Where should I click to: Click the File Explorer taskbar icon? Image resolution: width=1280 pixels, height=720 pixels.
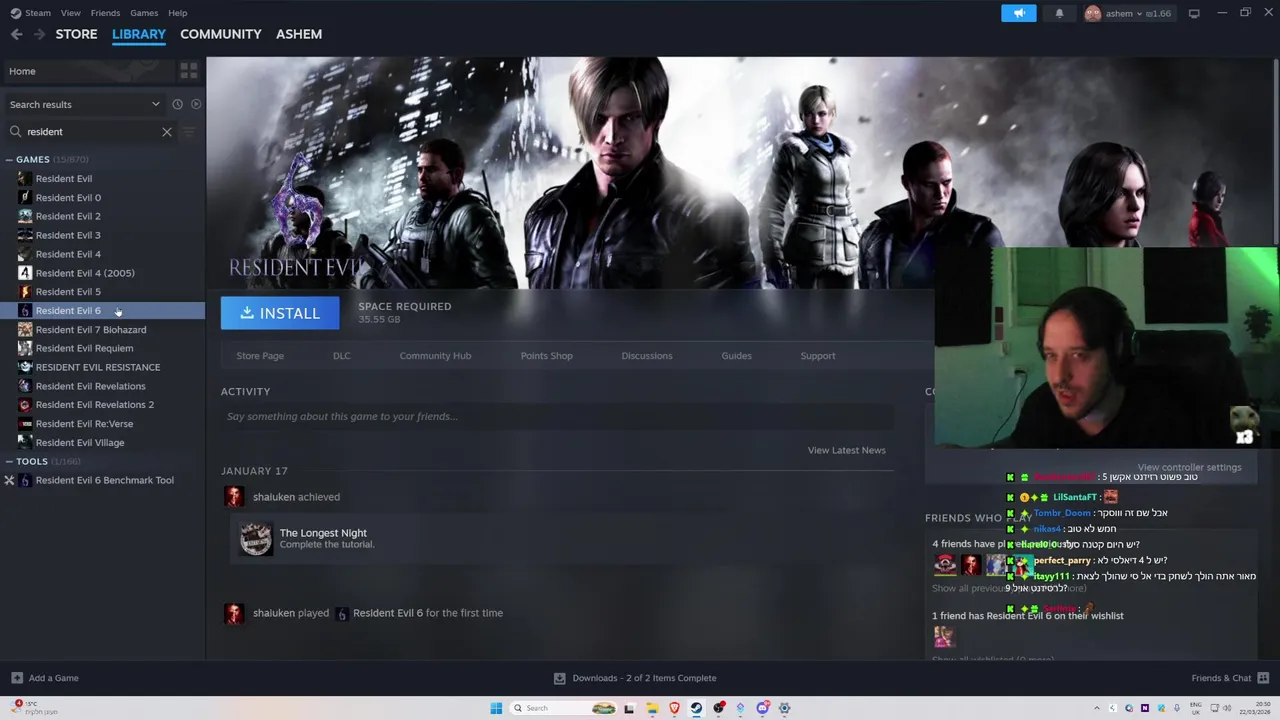(652, 708)
